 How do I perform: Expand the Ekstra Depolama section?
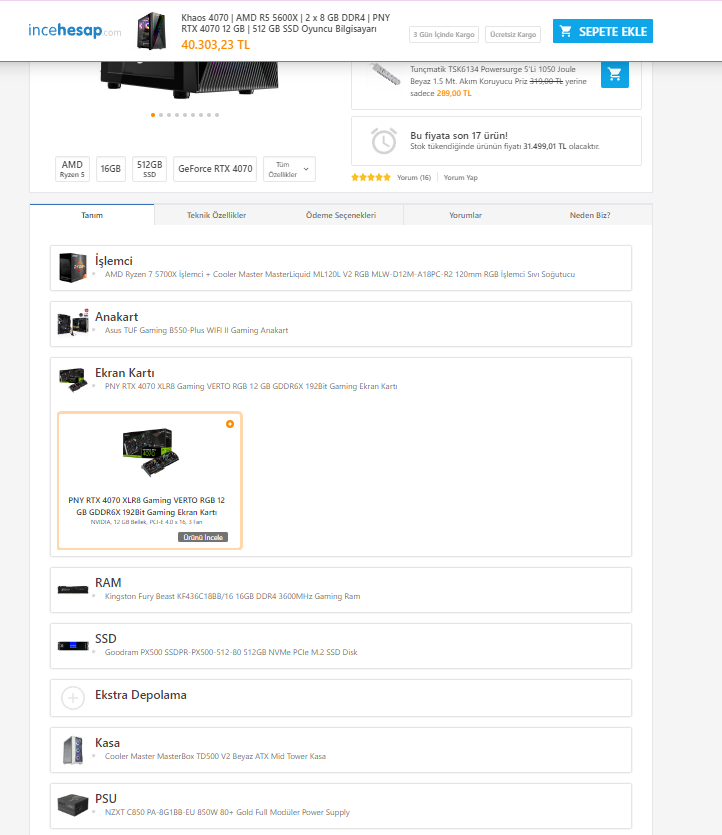341,698
